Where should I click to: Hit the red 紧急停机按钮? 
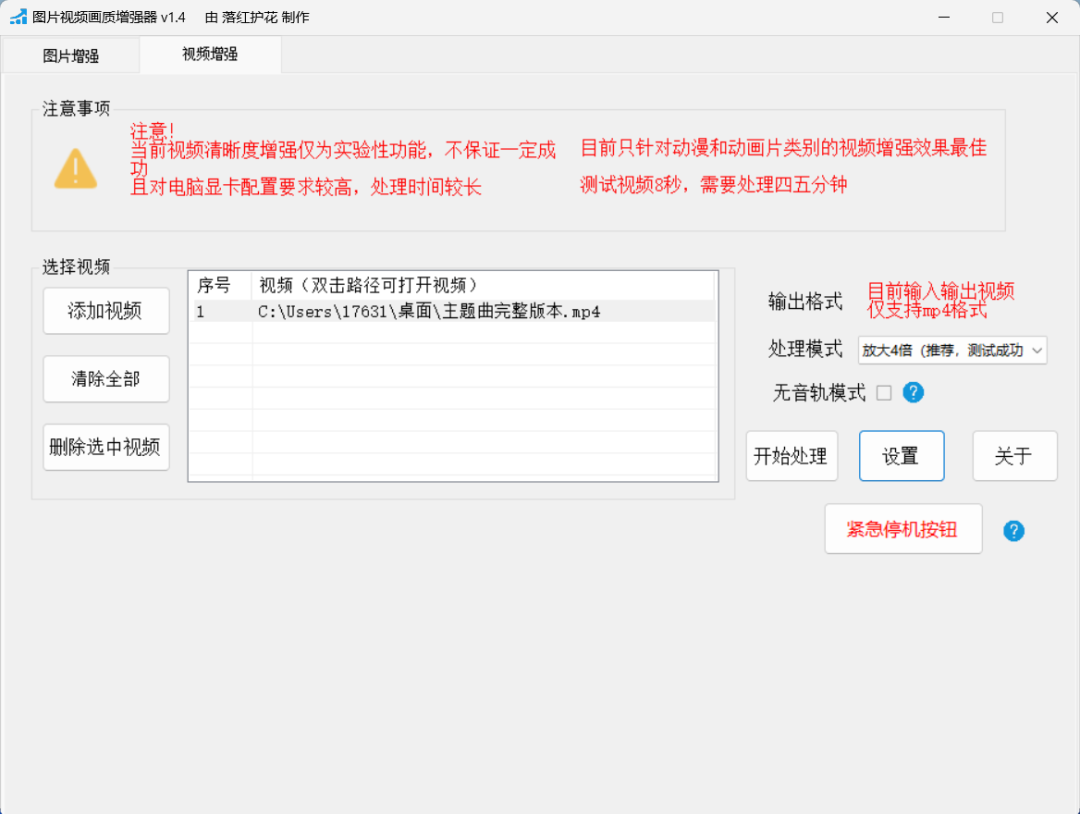click(903, 529)
